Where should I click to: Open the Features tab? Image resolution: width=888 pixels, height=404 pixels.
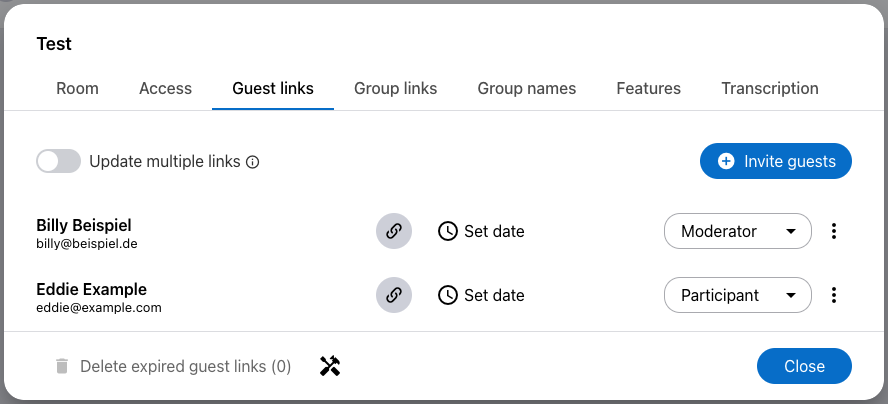point(648,88)
